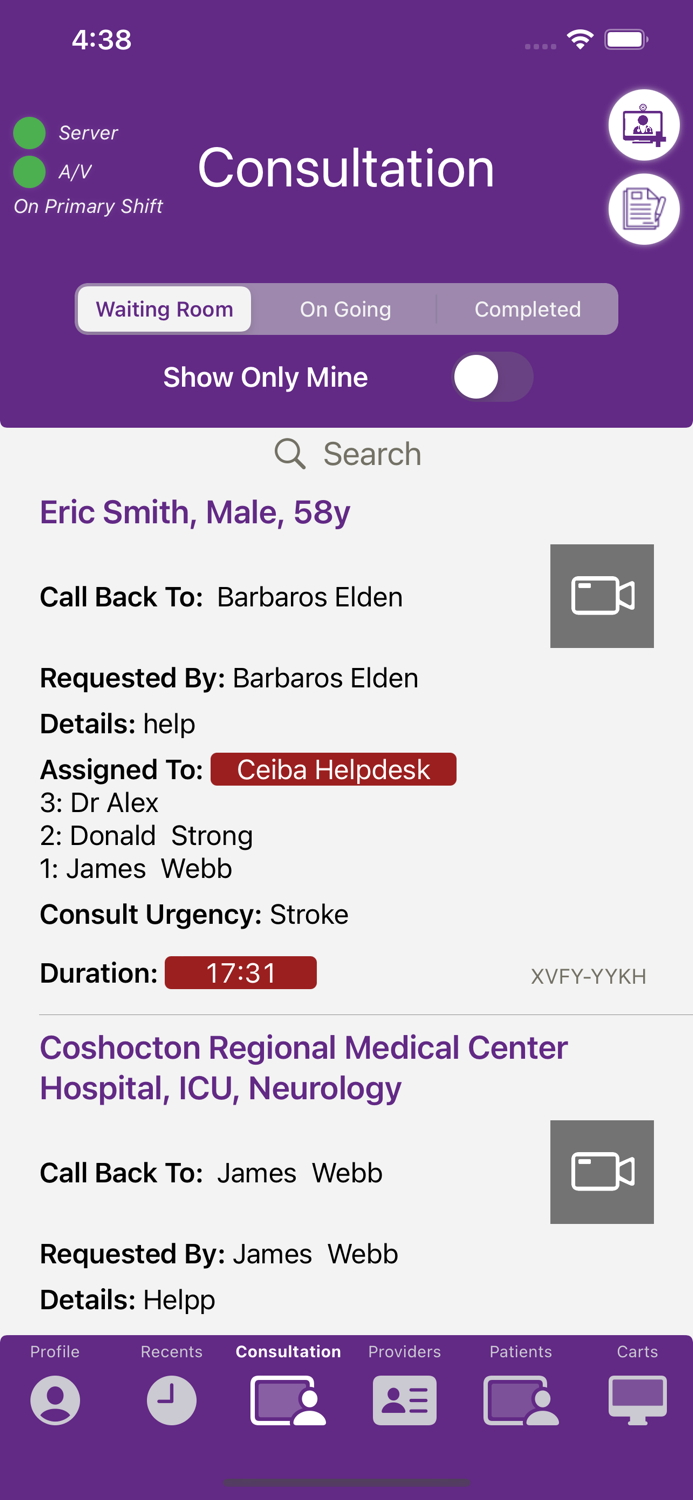Tap the green A/V status indicator
The image size is (693, 1500).
(x=29, y=171)
